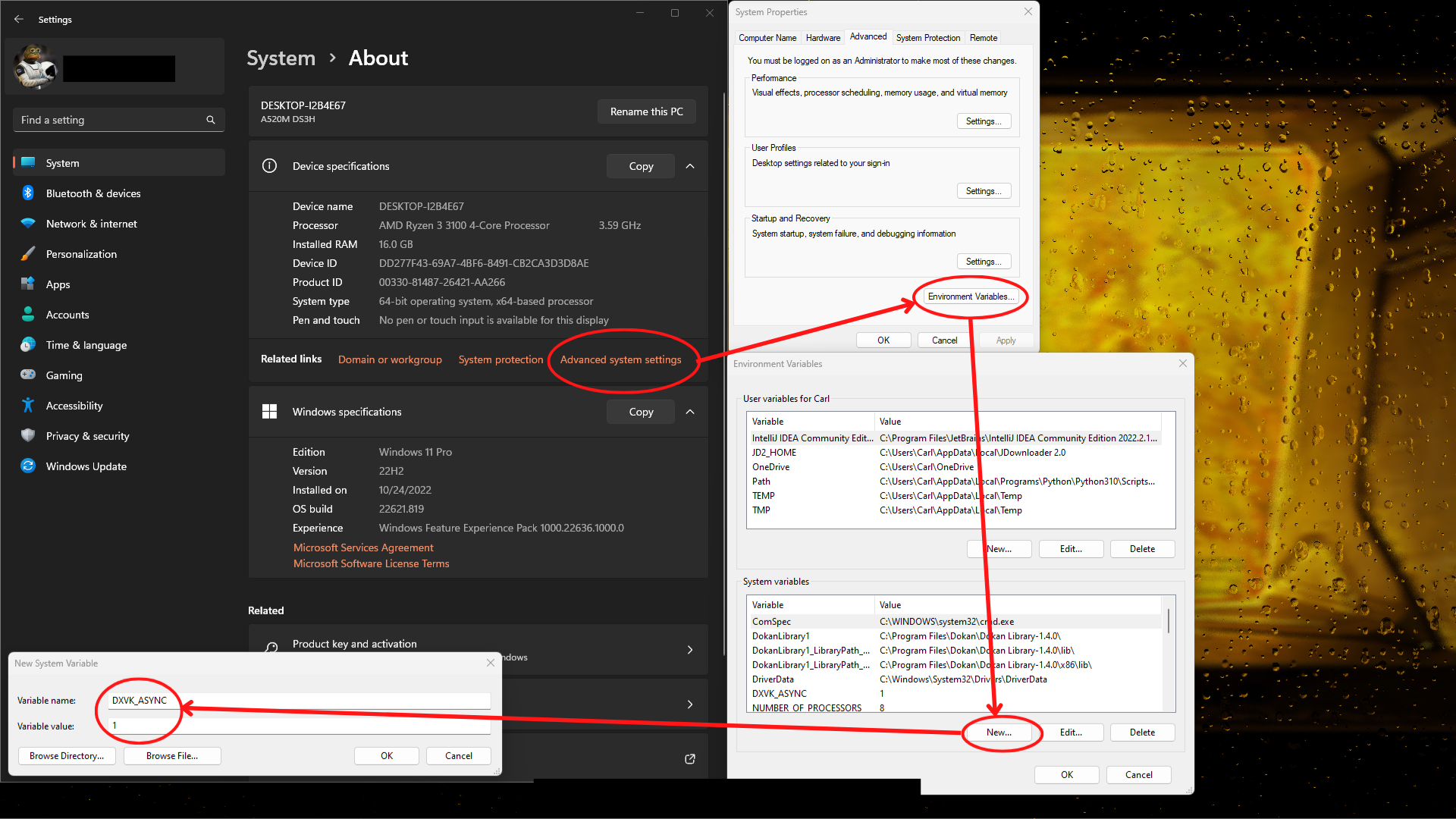Open the Microsoft Services Agreement link
1456x819 pixels.
(x=363, y=548)
